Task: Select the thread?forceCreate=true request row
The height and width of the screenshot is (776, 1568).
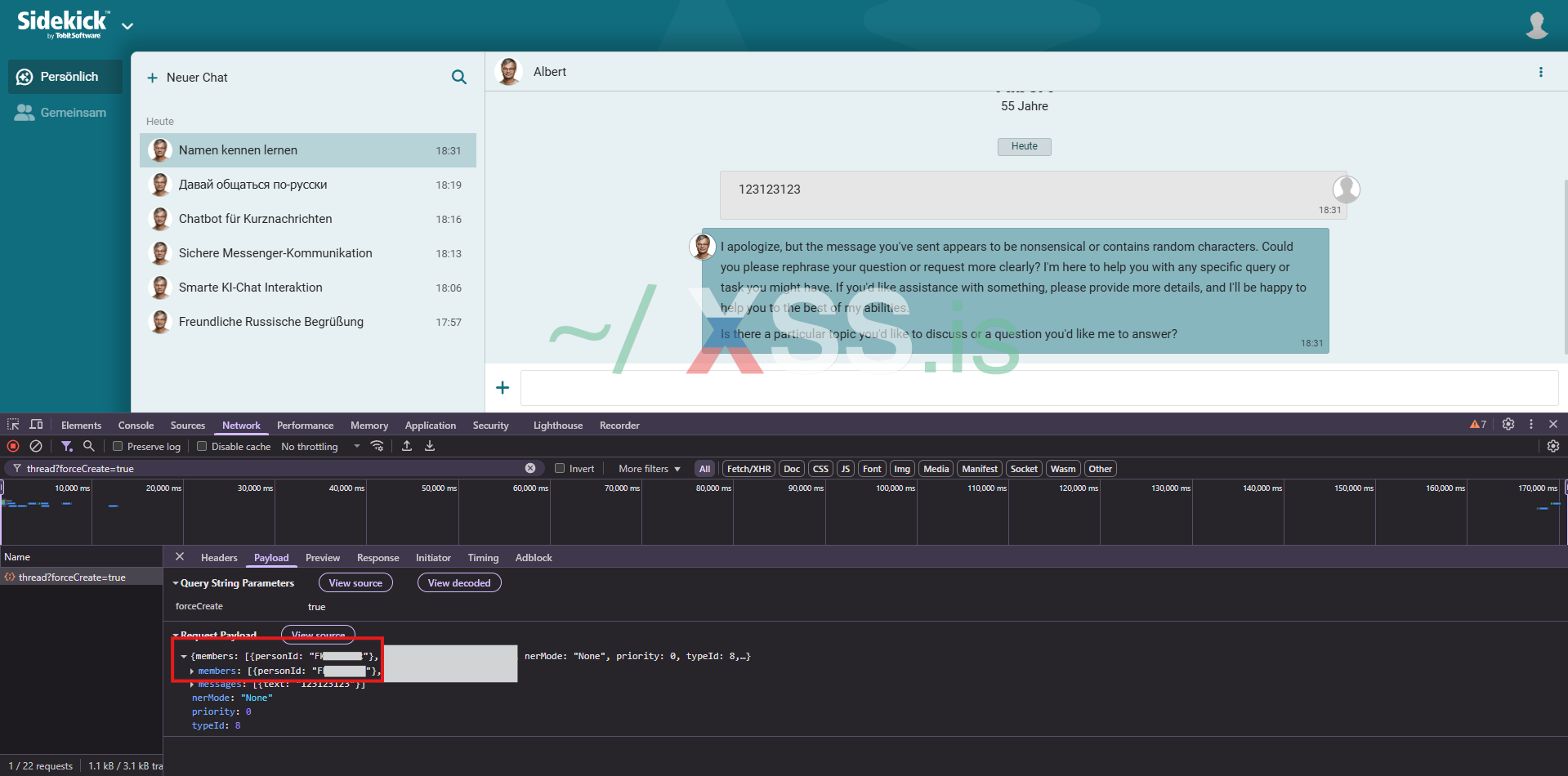Action: (x=81, y=578)
